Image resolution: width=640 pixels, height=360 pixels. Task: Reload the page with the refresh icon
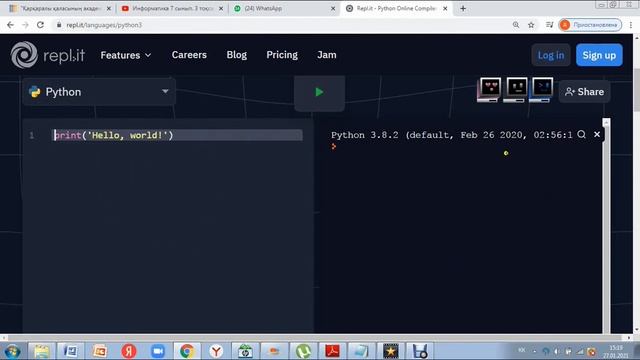40,25
